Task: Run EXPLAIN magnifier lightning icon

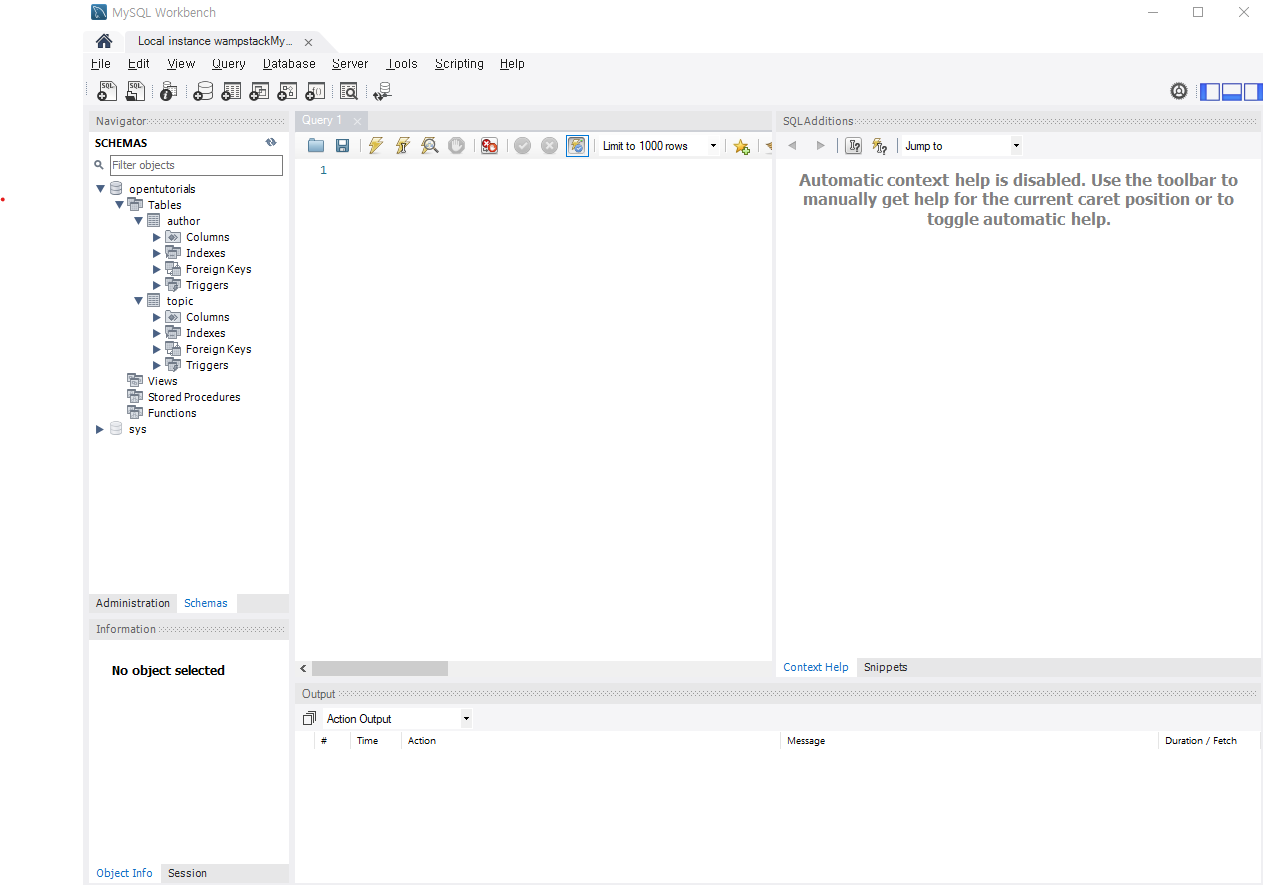Action: [x=429, y=146]
